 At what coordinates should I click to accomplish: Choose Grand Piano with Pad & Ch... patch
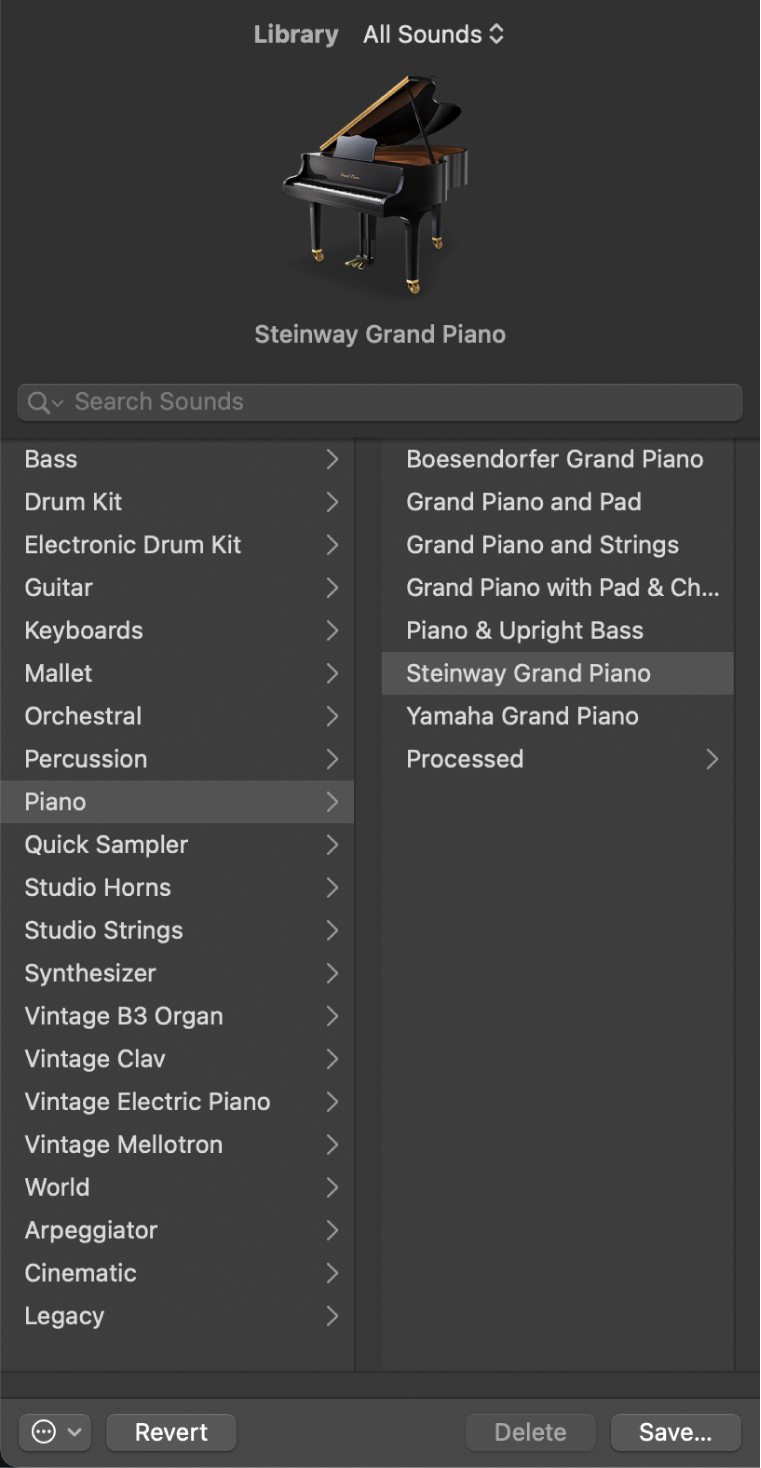(x=558, y=588)
